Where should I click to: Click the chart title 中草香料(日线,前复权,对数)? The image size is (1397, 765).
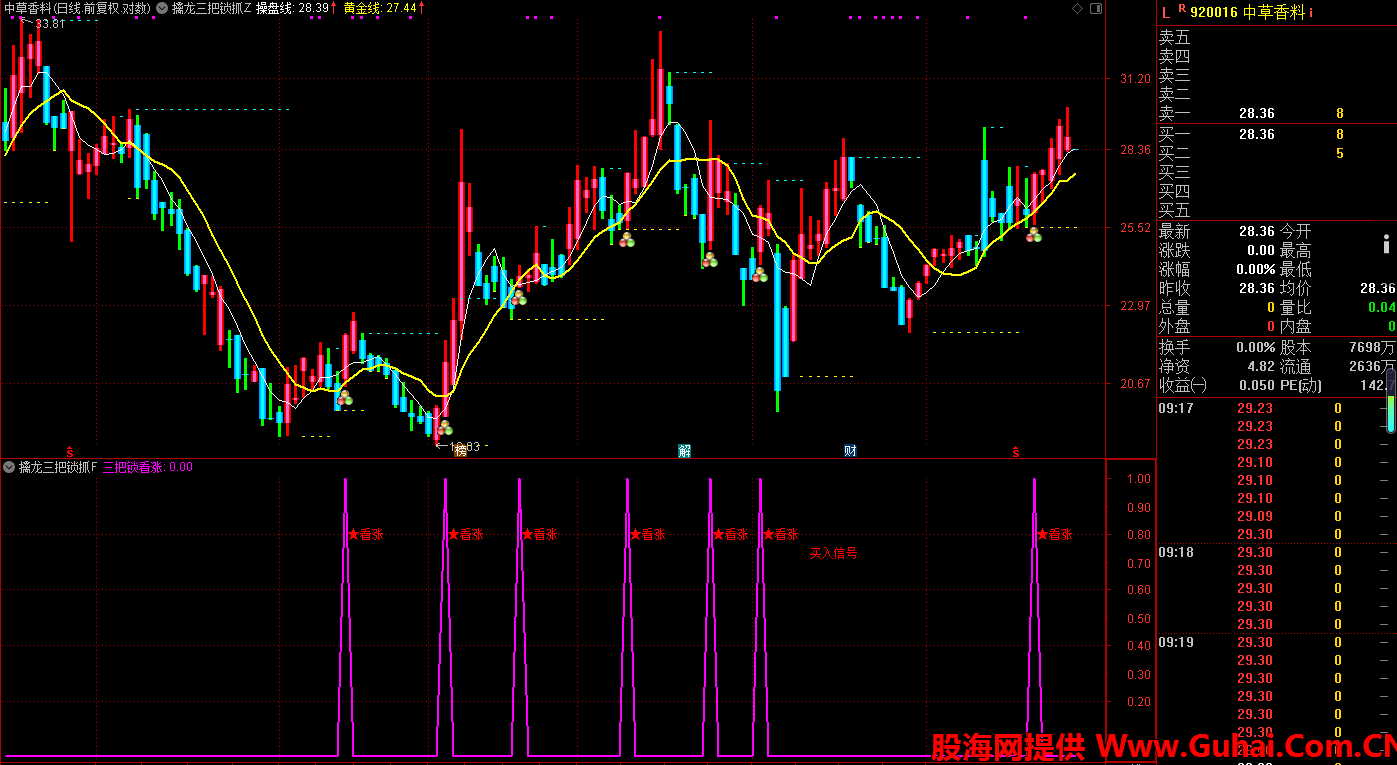[77, 8]
